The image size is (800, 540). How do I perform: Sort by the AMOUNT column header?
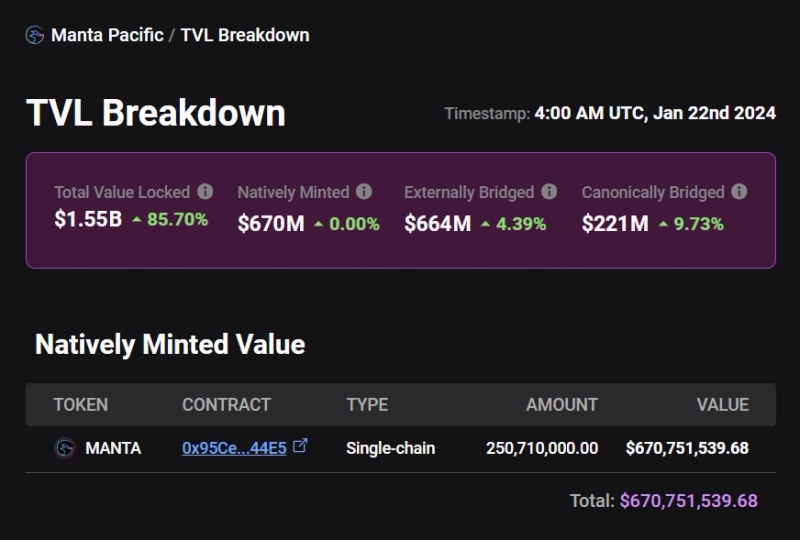[x=561, y=405]
